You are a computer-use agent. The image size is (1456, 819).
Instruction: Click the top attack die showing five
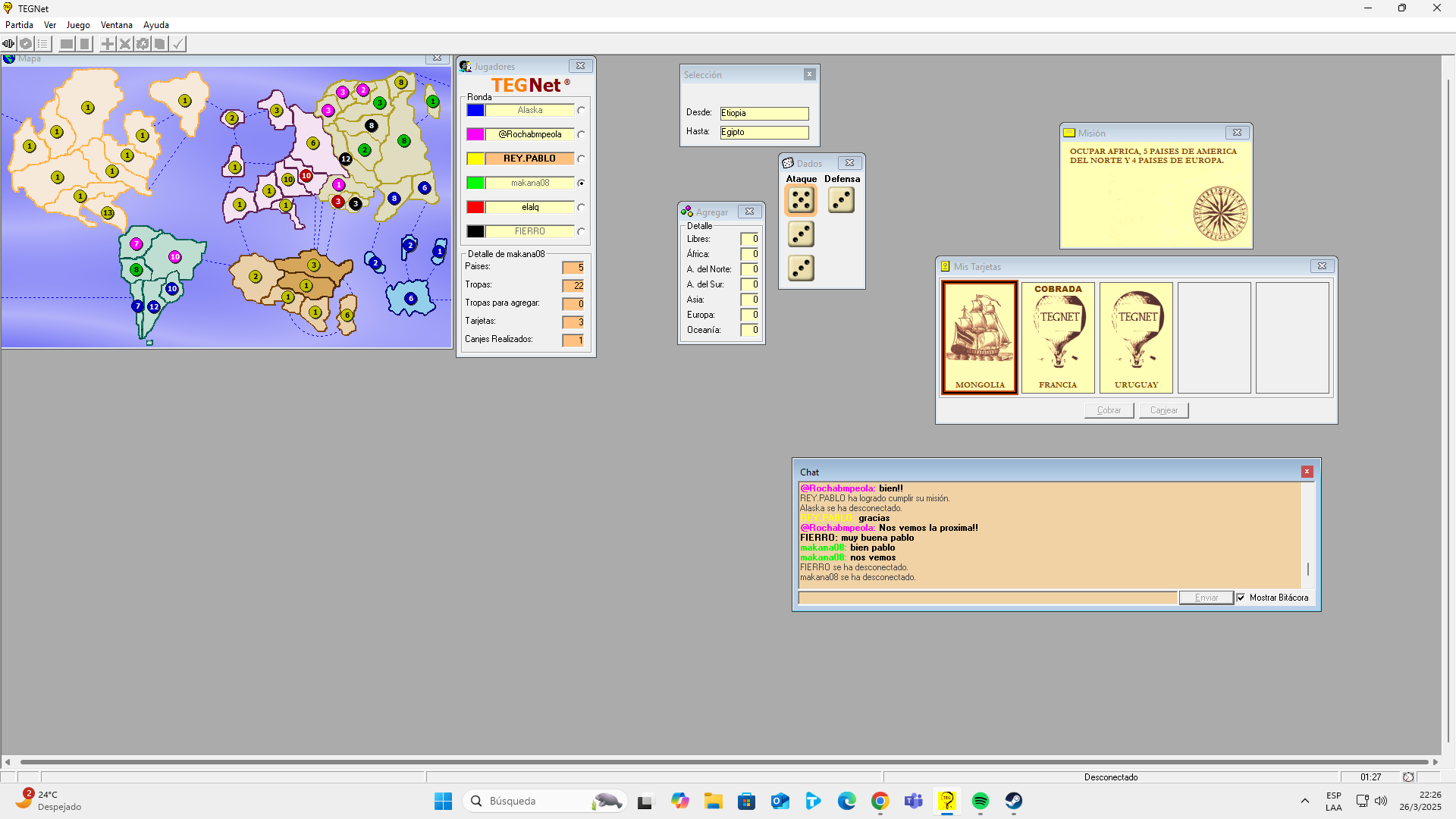[x=801, y=200]
